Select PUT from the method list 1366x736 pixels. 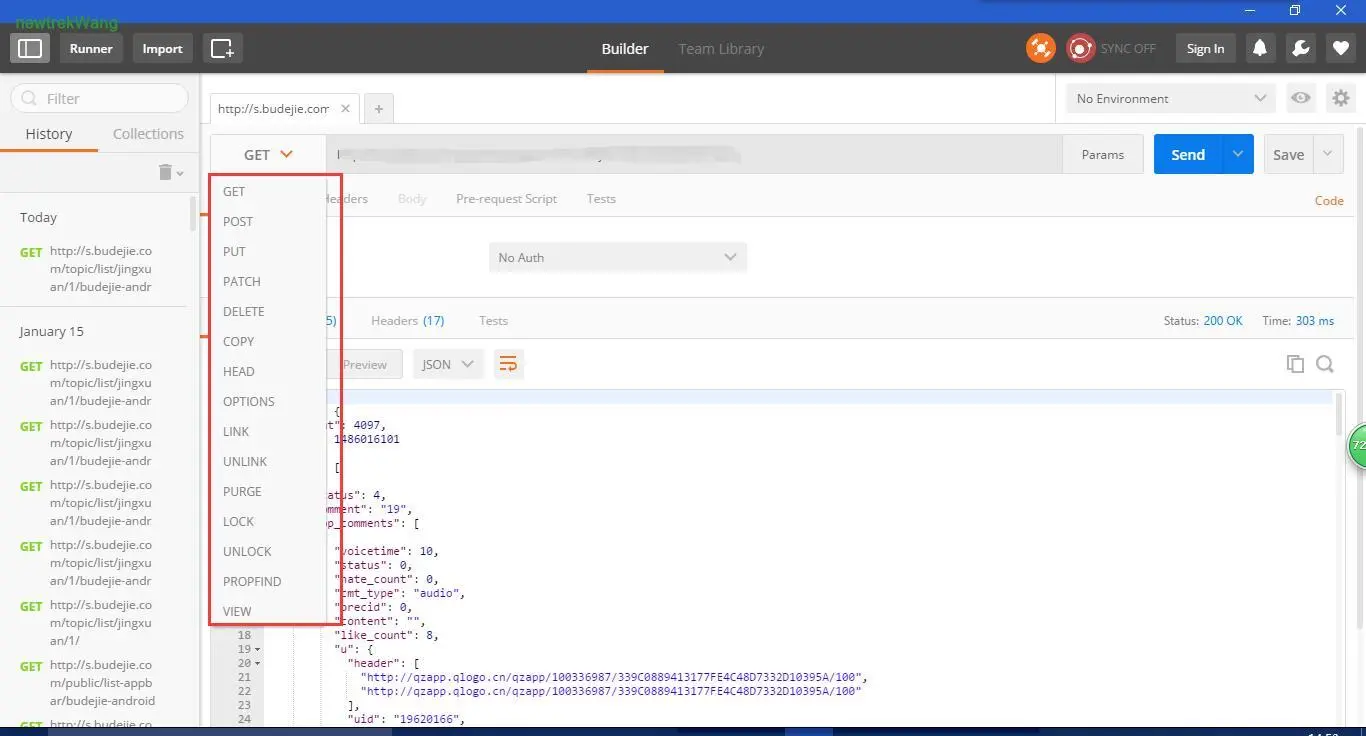point(268,251)
